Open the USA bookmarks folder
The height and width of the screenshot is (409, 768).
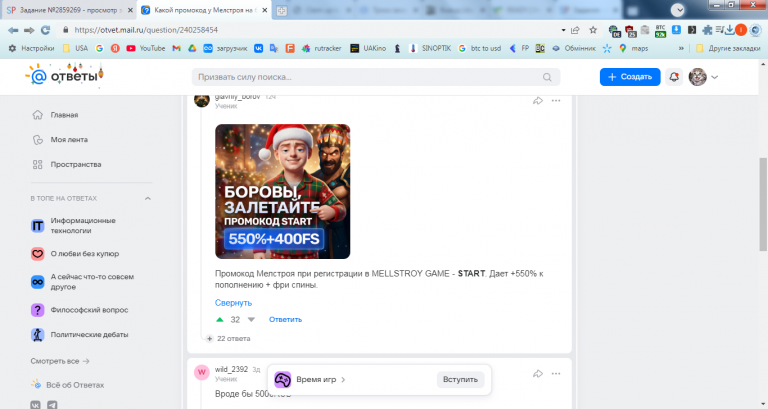(75, 48)
